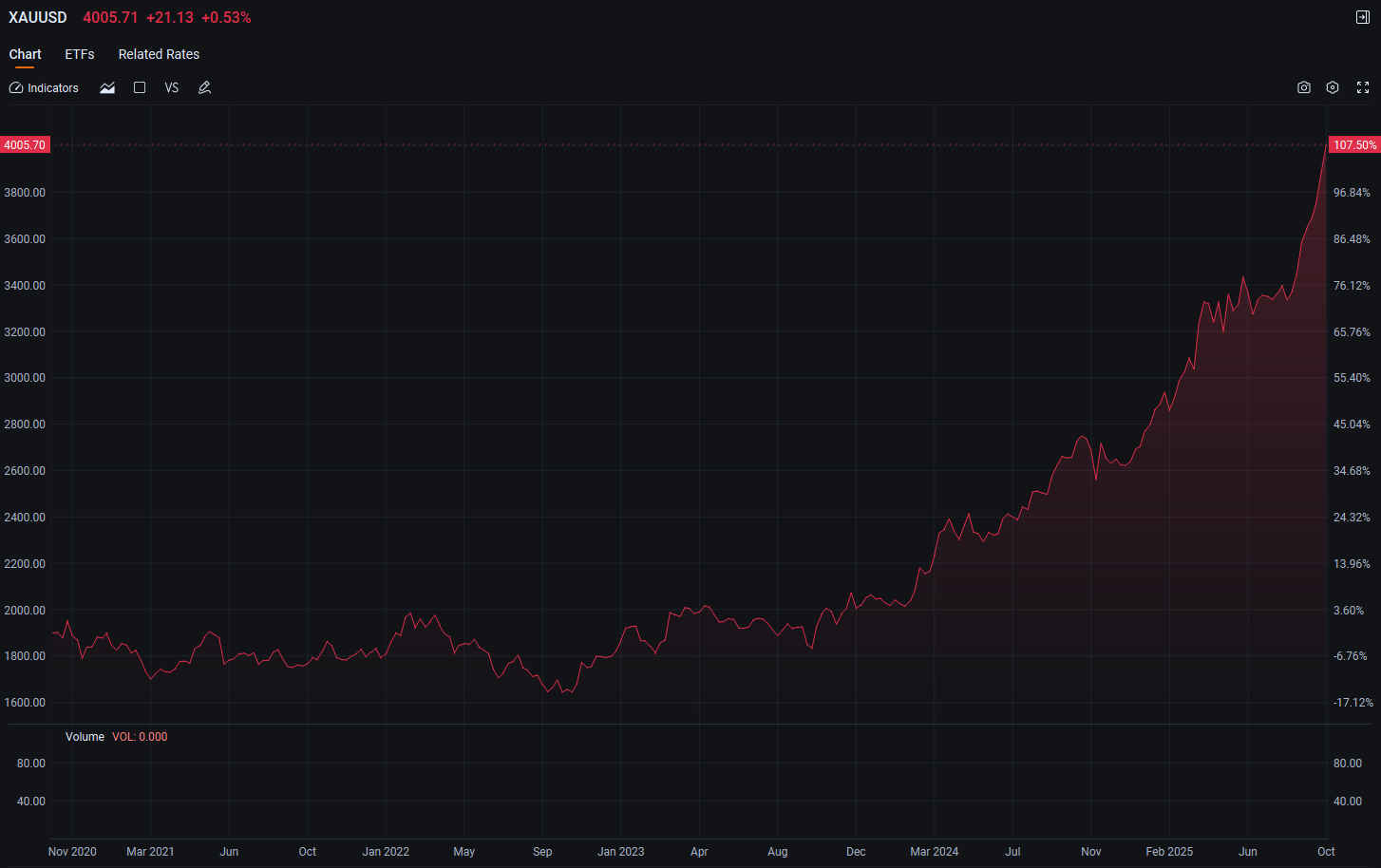Click the Mar 2024 date label
Viewport: 1381px width, 868px height.
click(935, 852)
